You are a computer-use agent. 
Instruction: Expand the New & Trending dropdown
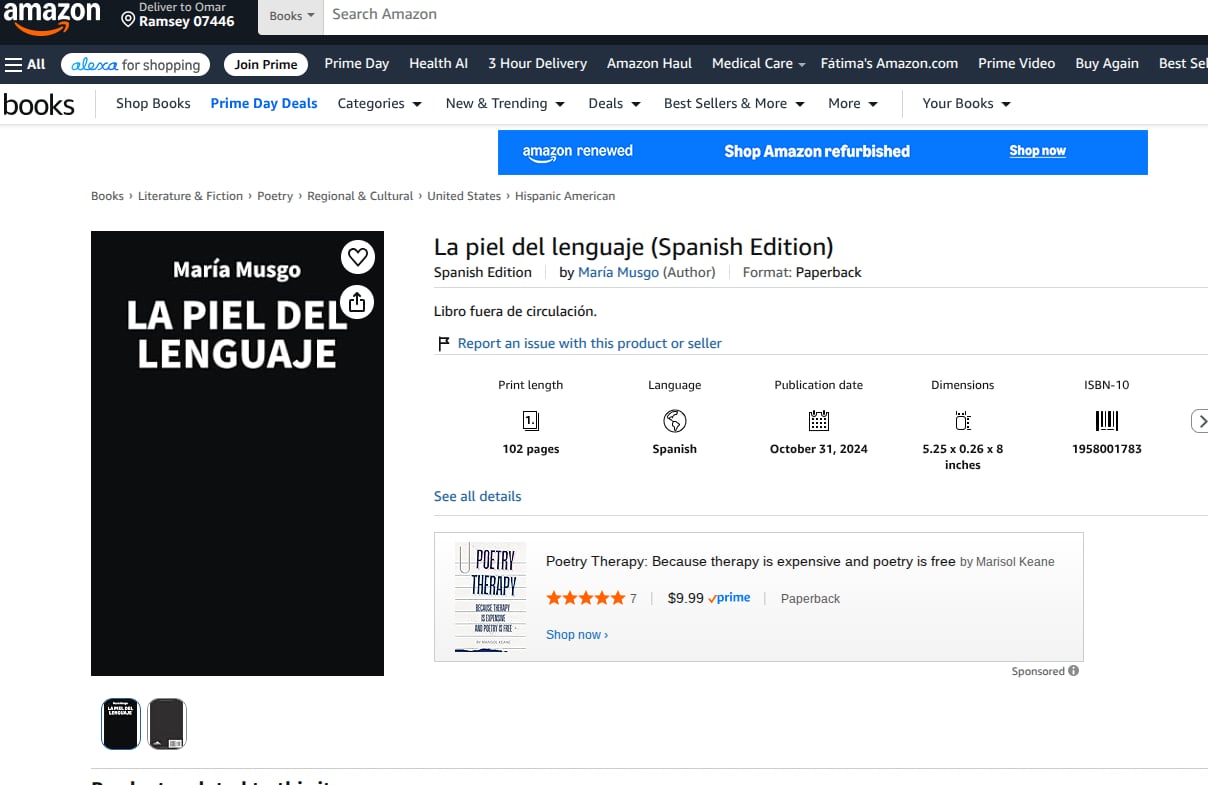click(505, 103)
